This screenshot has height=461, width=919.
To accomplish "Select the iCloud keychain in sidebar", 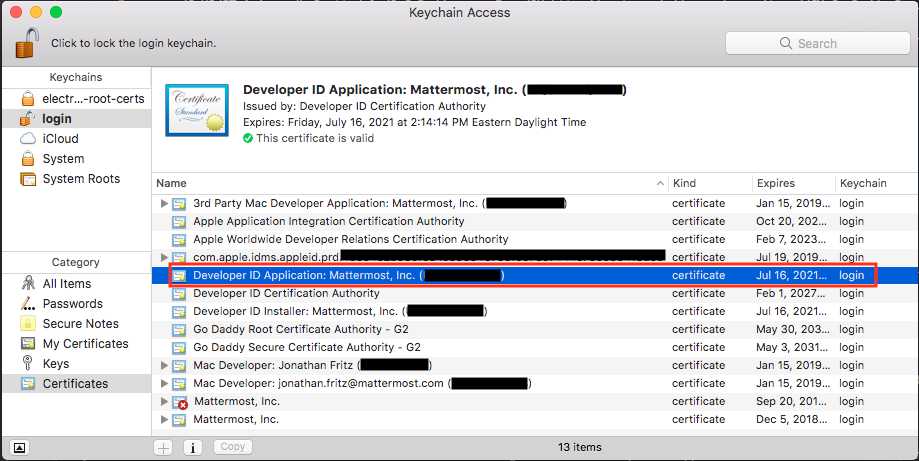I will tap(60, 139).
